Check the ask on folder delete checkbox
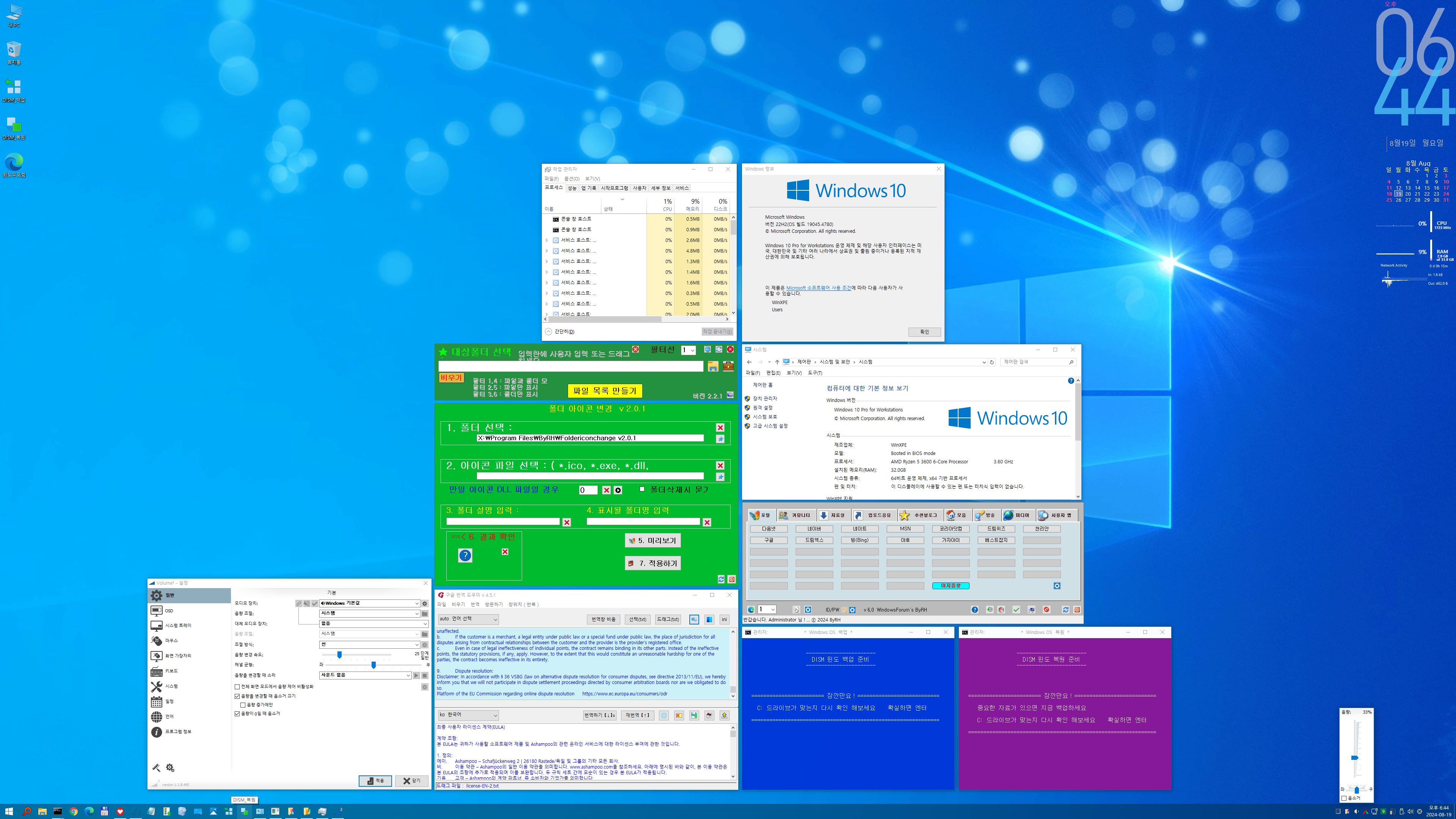This screenshot has width=1456, height=819. pyautogui.click(x=642, y=489)
